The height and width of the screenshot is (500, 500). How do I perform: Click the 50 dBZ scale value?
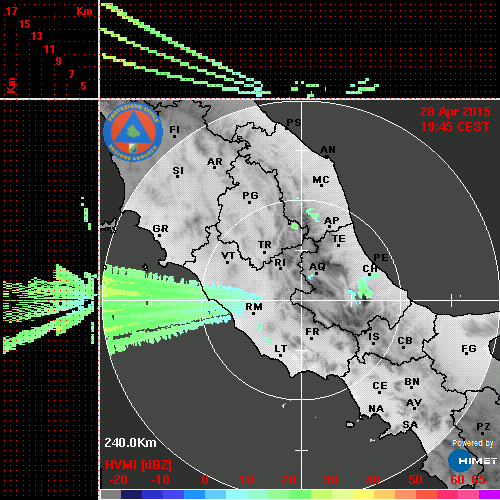point(415,480)
